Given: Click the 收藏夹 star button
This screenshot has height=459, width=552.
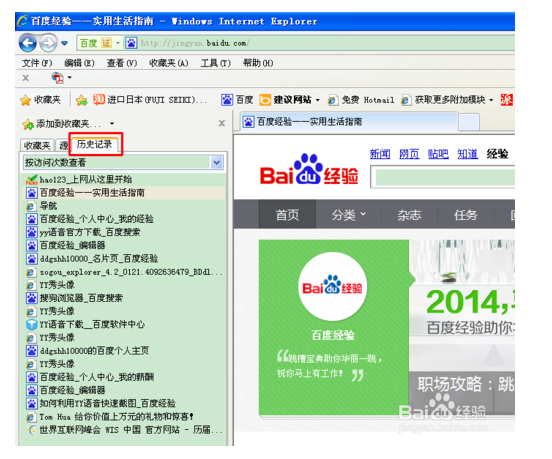Looking at the screenshot, I should point(40,100).
